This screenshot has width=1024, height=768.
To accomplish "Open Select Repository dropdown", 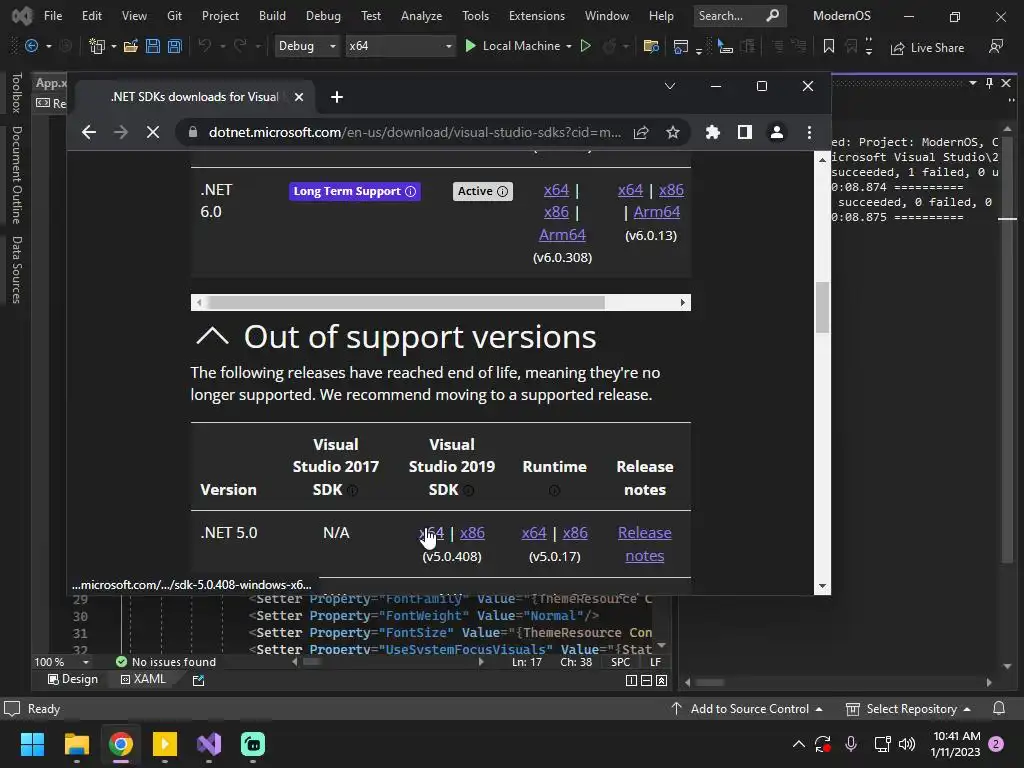I will click(908, 709).
